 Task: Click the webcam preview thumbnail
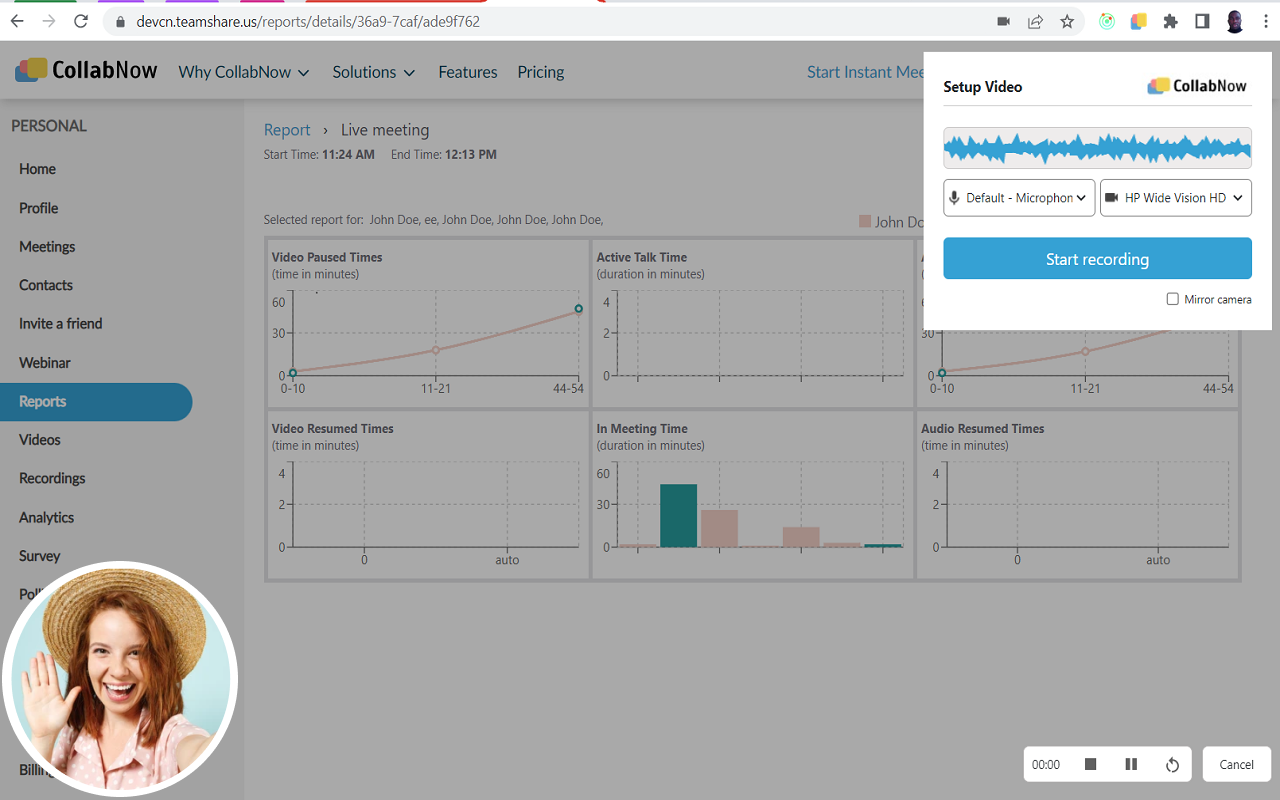120,680
